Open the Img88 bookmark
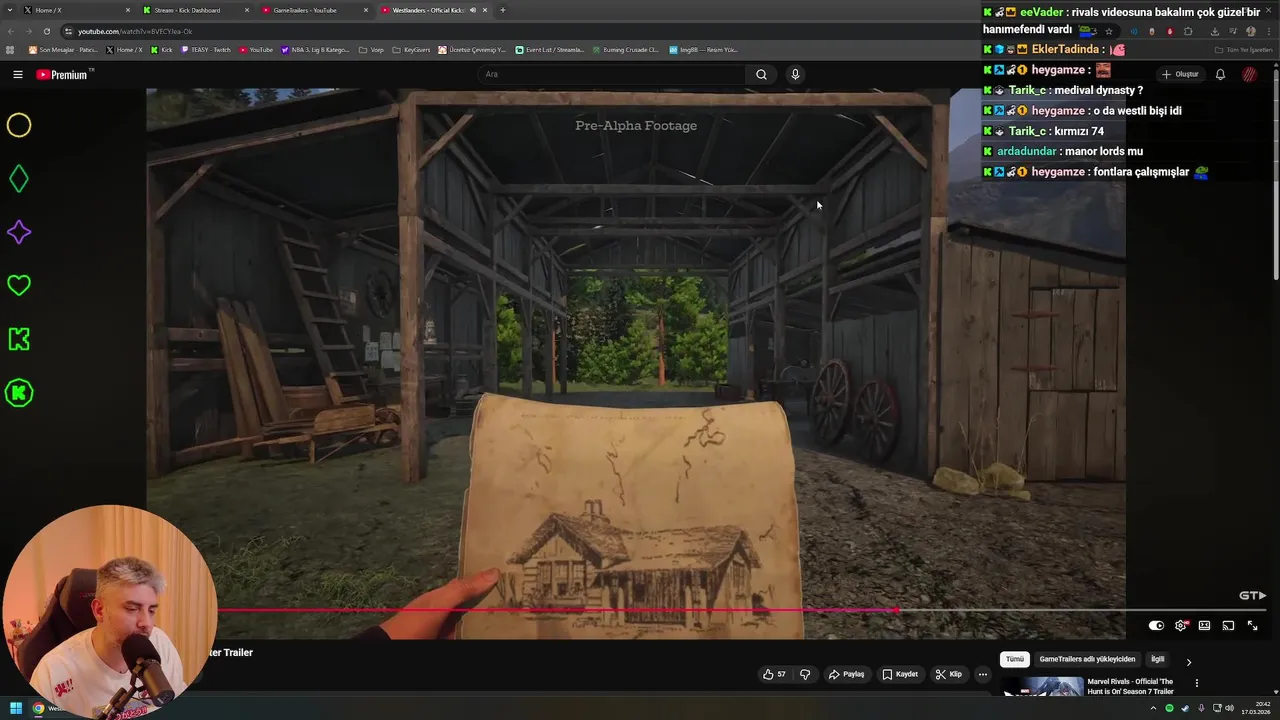The height and width of the screenshot is (720, 1280). (x=703, y=49)
